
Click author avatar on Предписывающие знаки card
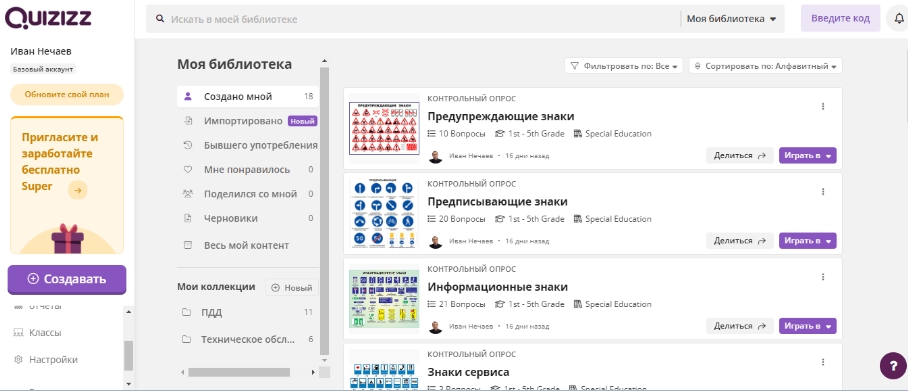435,242
